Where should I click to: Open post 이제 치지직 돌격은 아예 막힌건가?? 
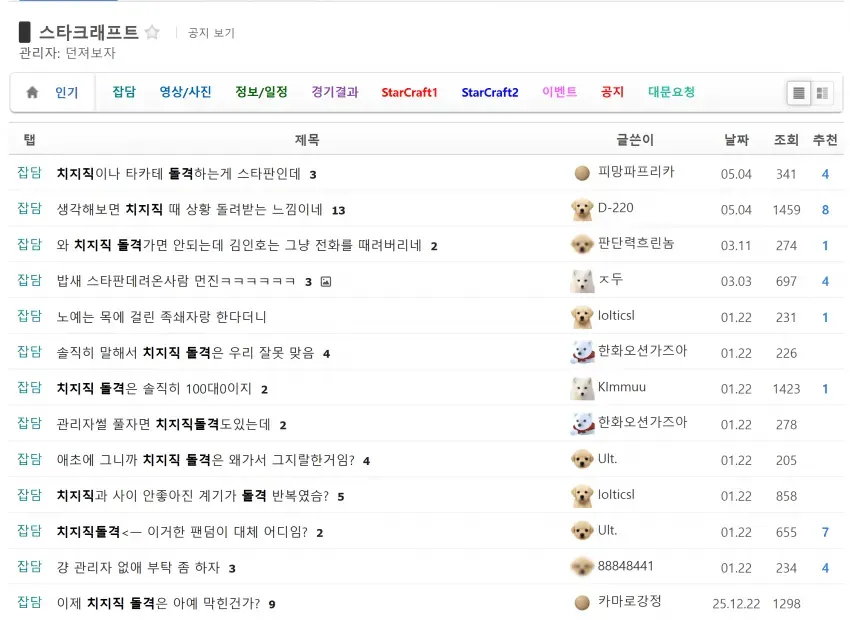click(x=158, y=603)
